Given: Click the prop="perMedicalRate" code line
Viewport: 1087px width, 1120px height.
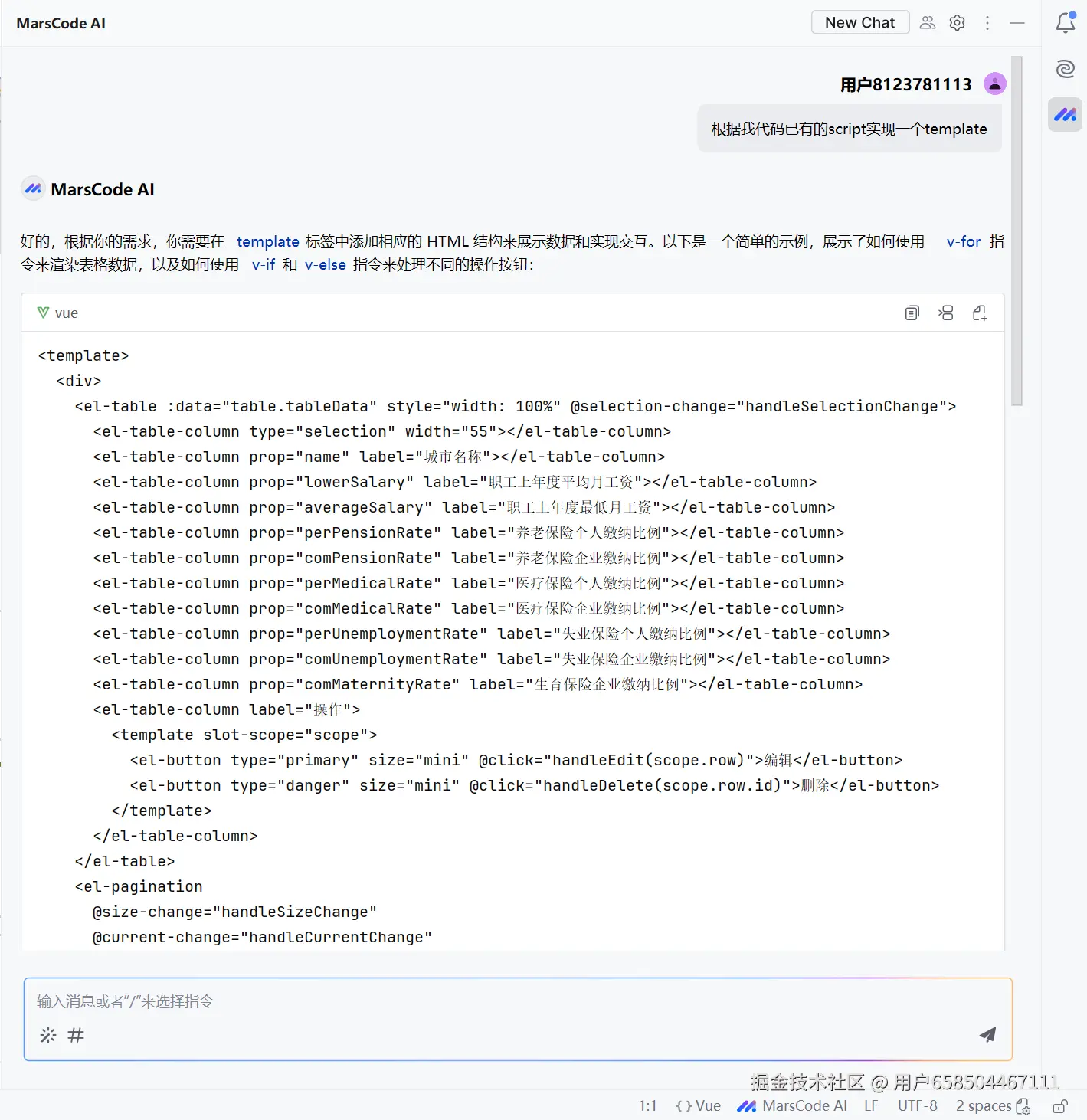Looking at the screenshot, I should pyautogui.click(x=468, y=583).
